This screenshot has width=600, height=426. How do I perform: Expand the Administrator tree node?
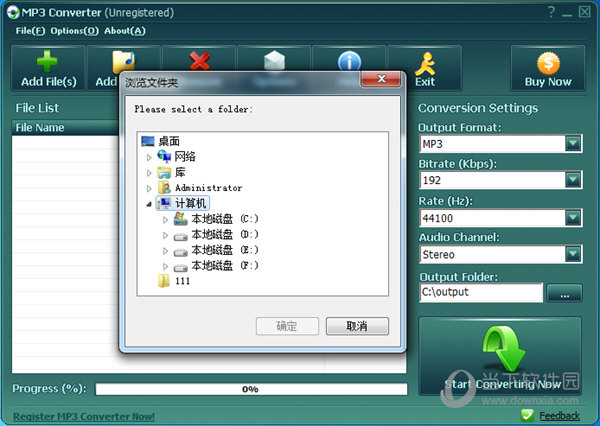pos(149,188)
